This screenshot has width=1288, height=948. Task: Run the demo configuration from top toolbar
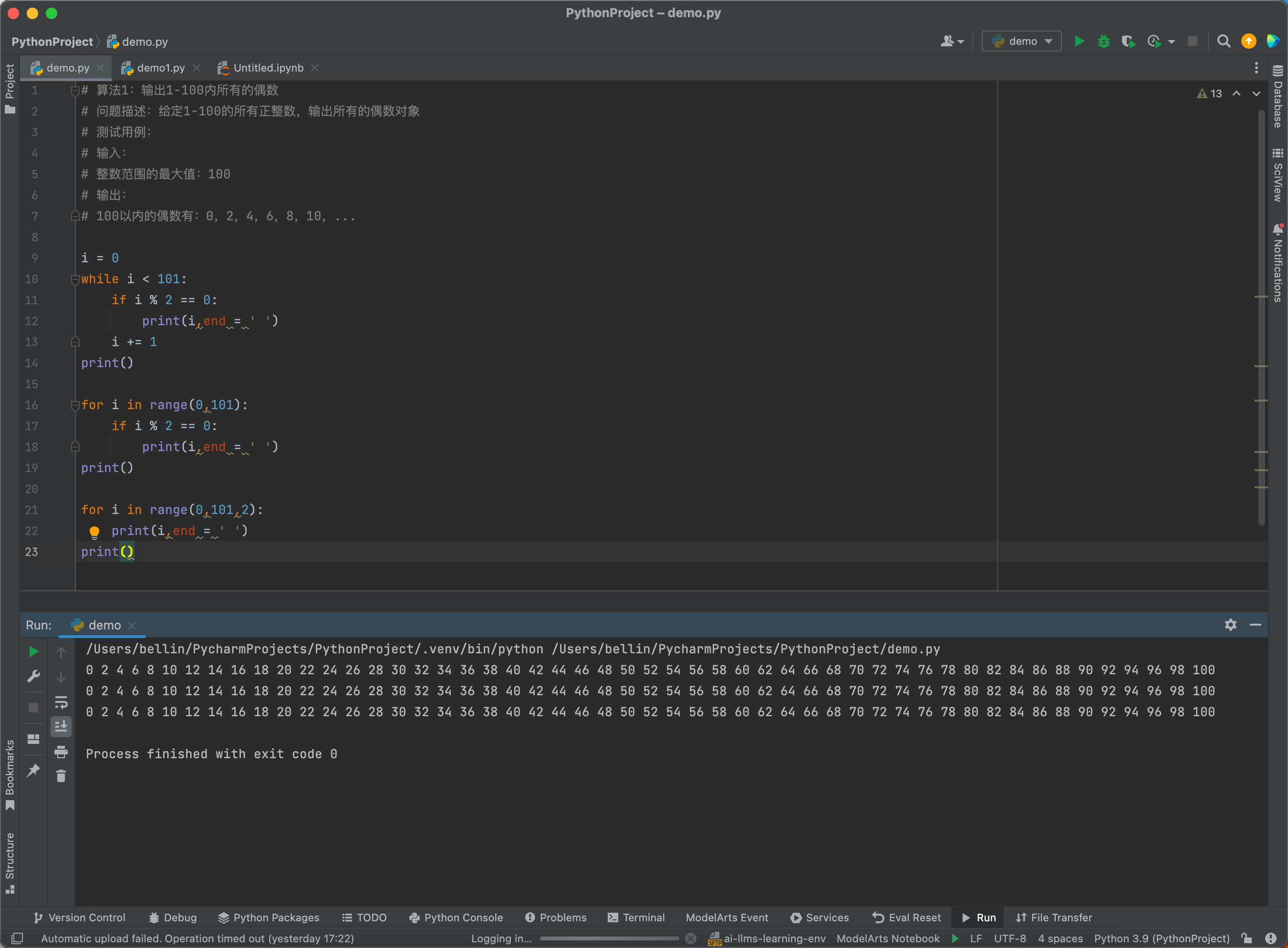coord(1079,41)
